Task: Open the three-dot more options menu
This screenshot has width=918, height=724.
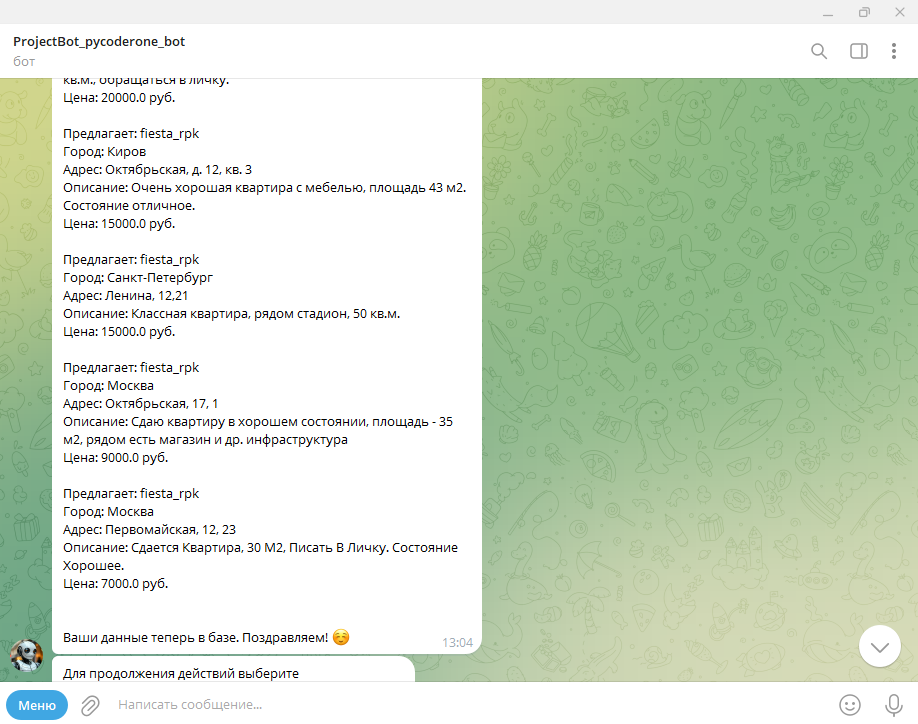Action: point(893,52)
